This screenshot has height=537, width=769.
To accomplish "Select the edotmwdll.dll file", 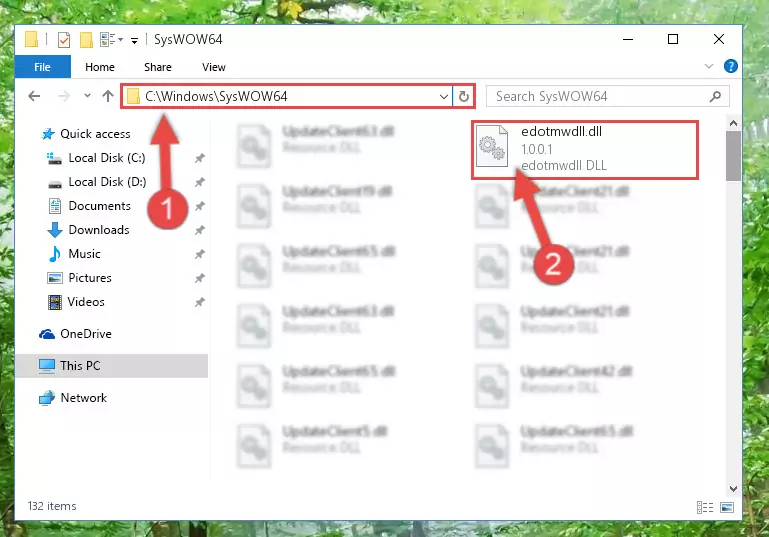I will coord(585,150).
